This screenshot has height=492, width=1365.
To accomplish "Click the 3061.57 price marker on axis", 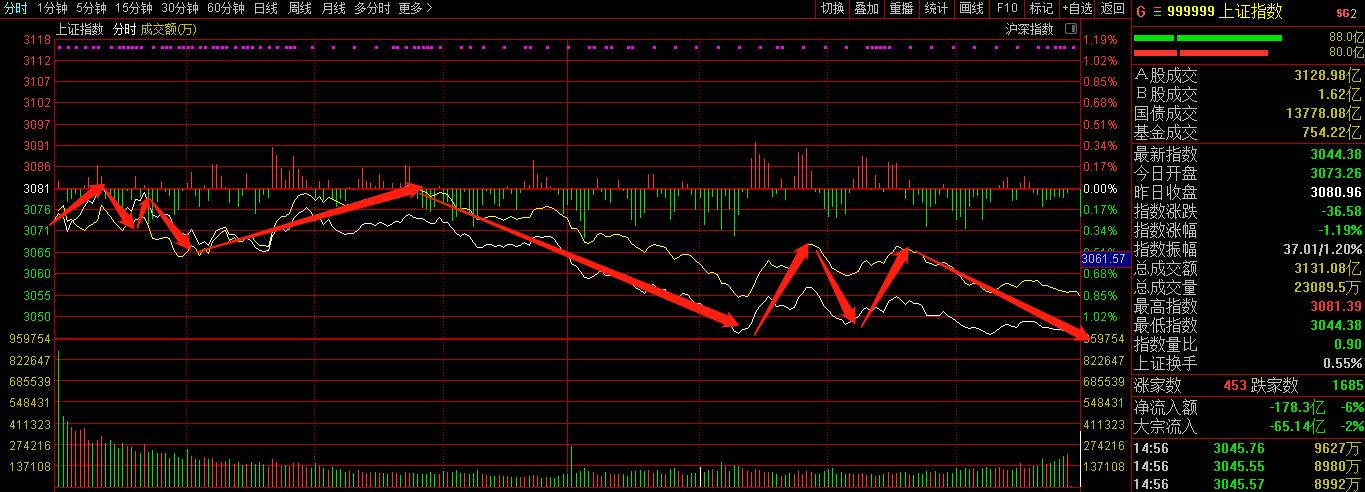I will click(1103, 259).
